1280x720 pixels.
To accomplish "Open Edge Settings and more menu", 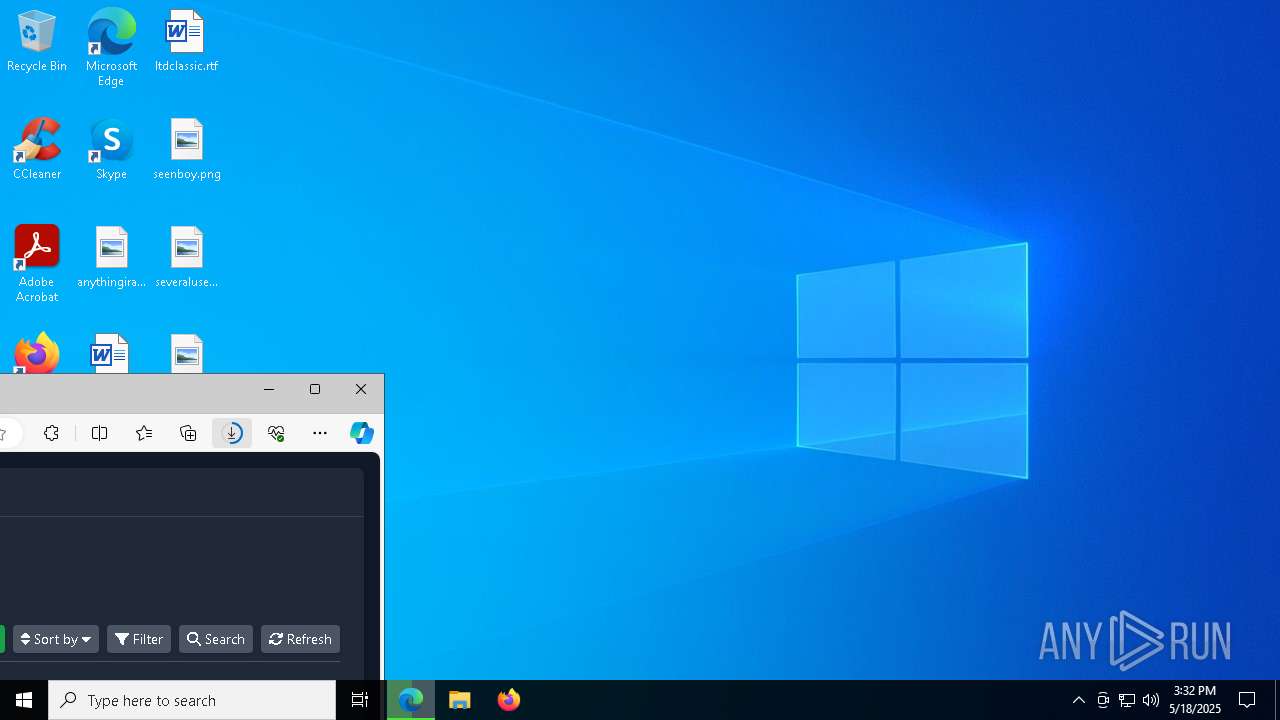I will (x=320, y=433).
